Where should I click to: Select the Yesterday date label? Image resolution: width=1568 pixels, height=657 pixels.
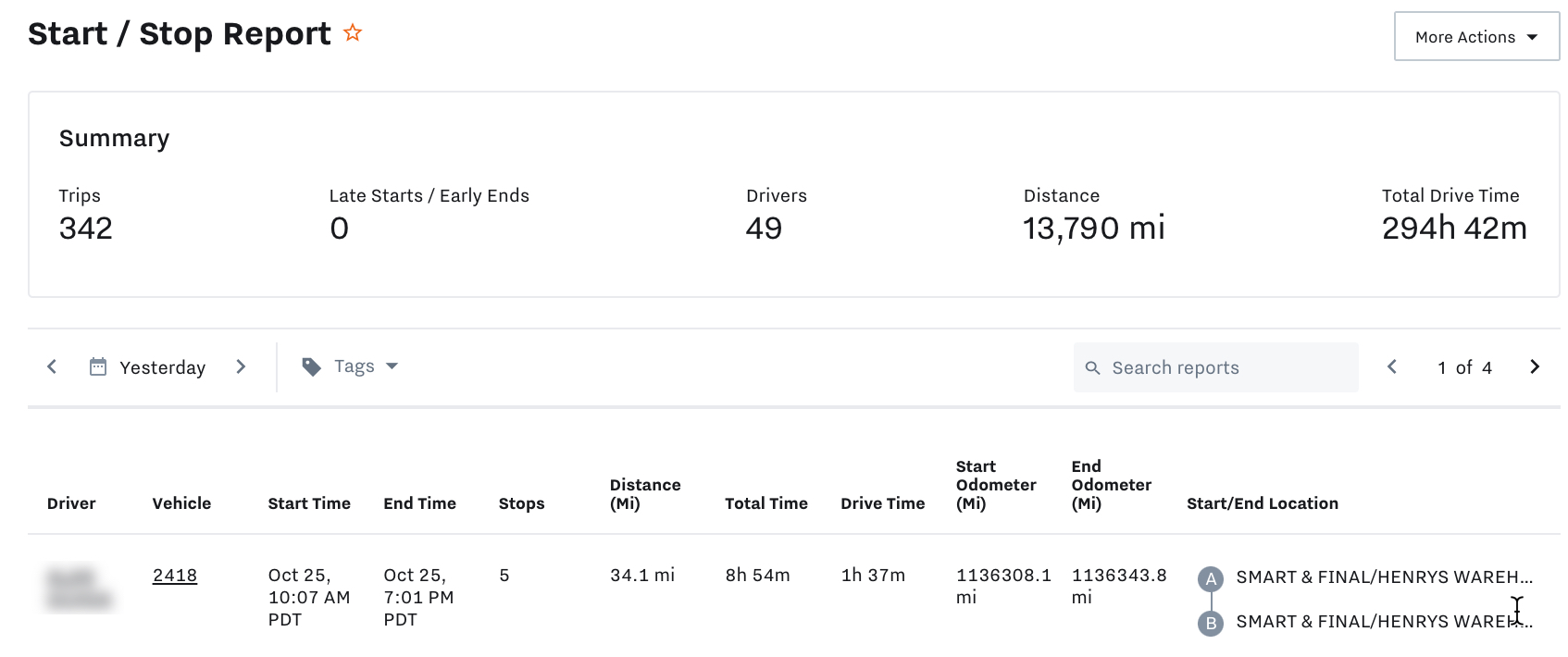pyautogui.click(x=162, y=368)
